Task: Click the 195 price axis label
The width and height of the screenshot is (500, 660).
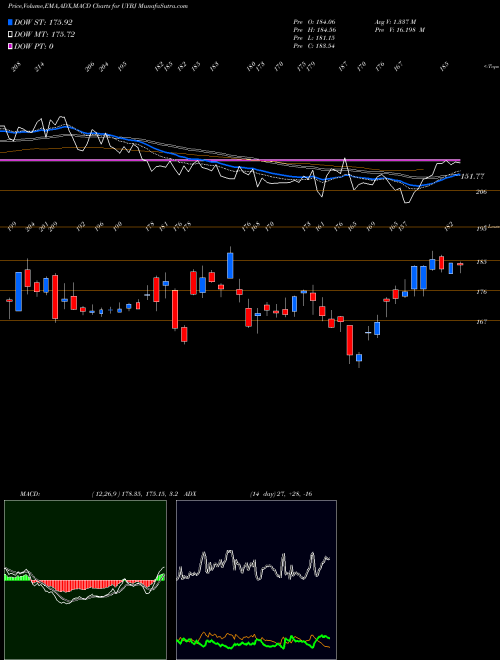Action: pyautogui.click(x=481, y=228)
